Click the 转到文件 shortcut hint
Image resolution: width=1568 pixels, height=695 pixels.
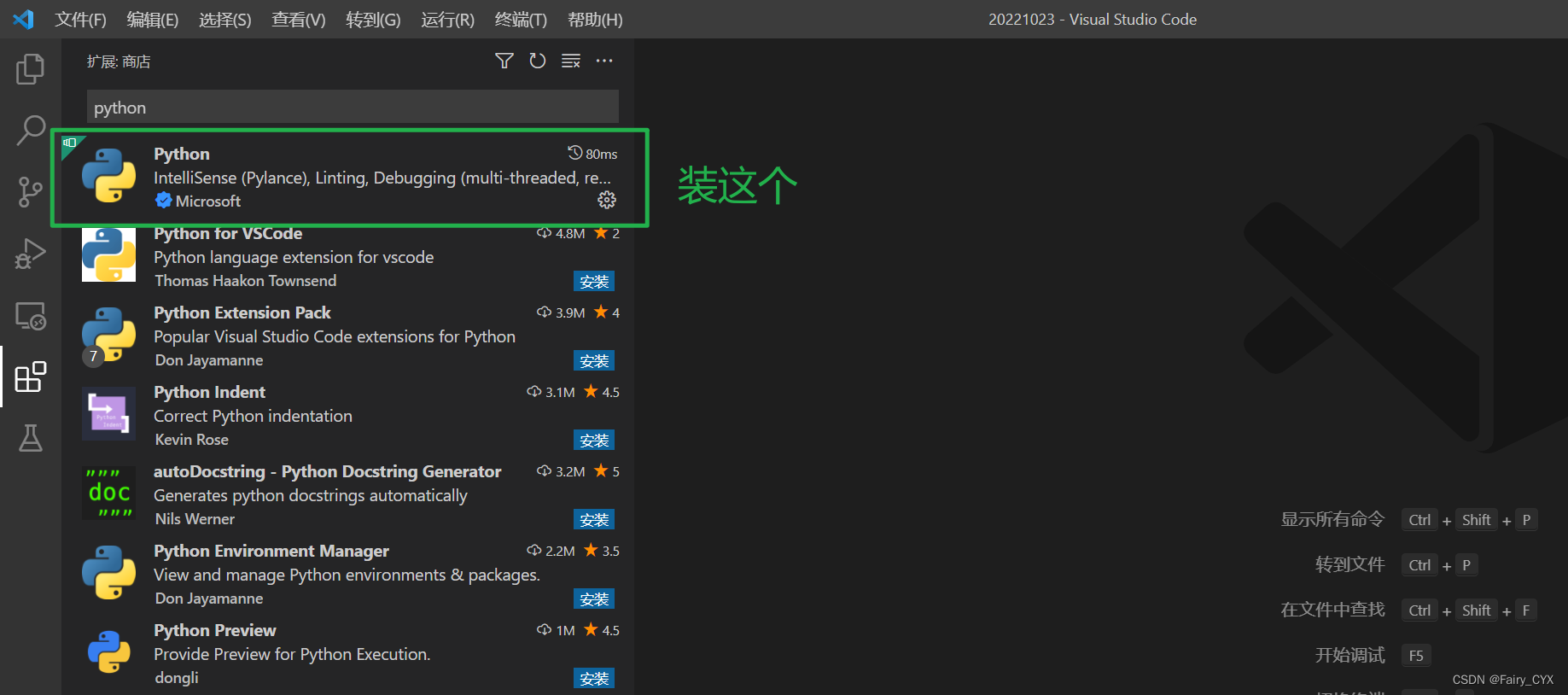coord(1349,564)
